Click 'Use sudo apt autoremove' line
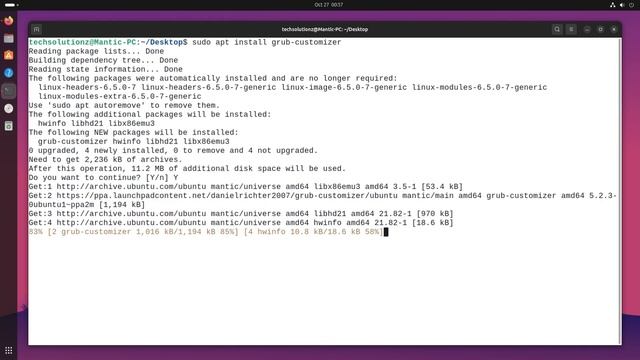This screenshot has width=640, height=360. 124,105
